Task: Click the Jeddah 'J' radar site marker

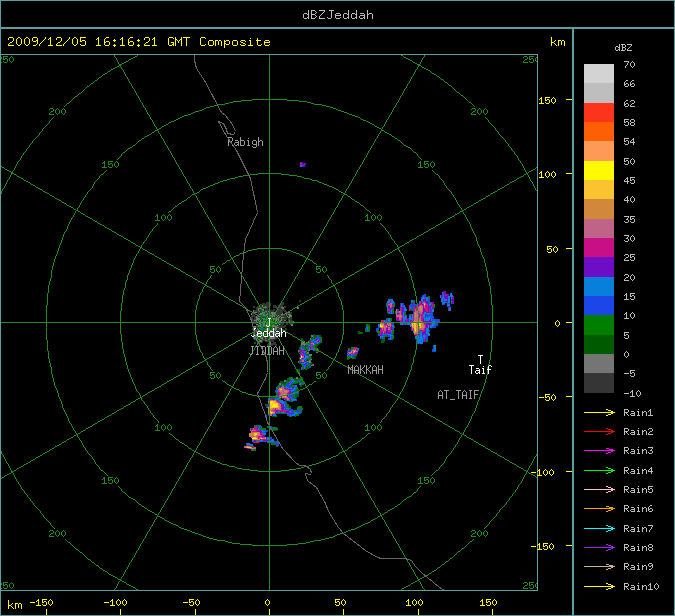Action: (269, 322)
